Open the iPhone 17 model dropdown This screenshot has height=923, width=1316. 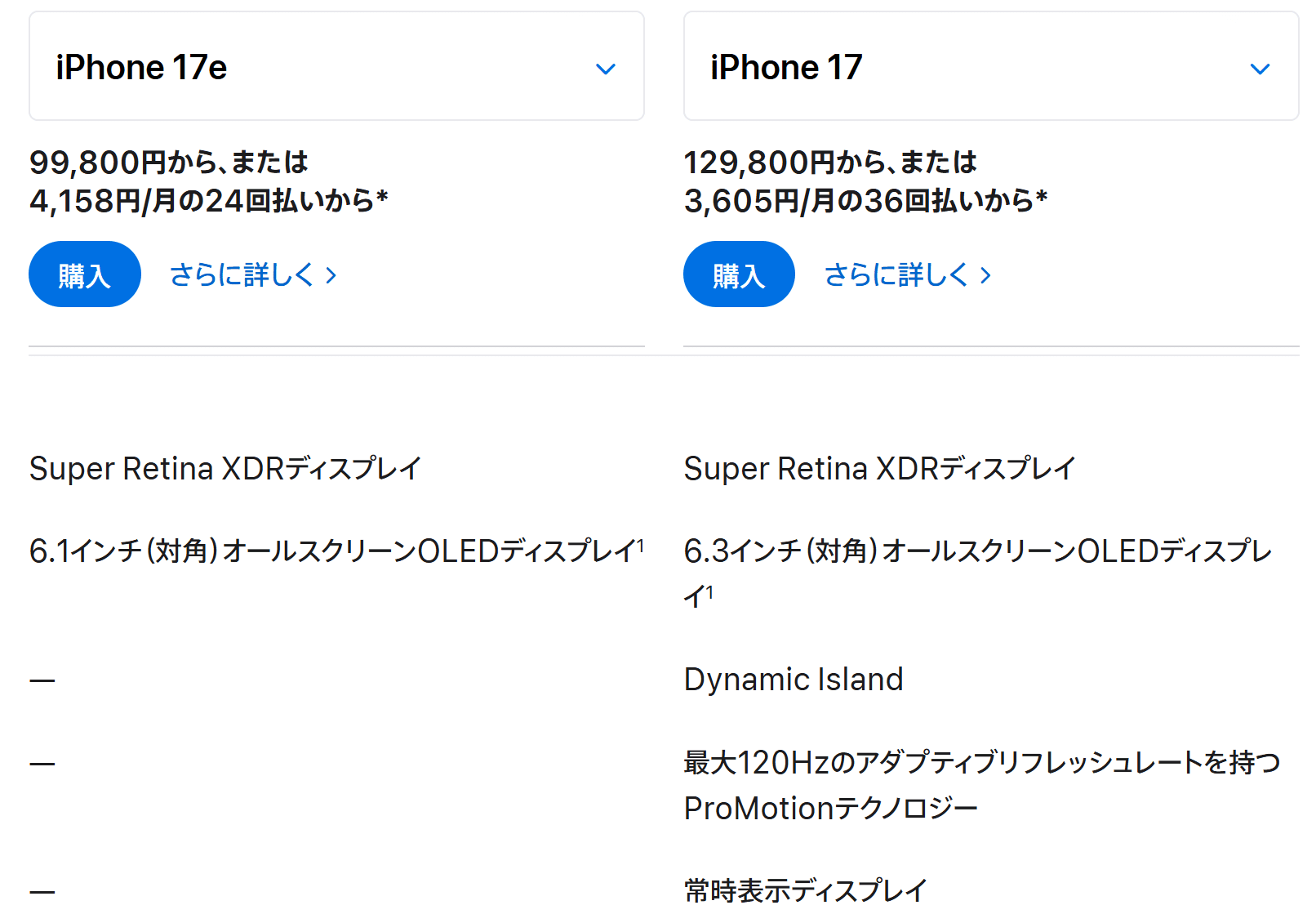click(x=991, y=67)
